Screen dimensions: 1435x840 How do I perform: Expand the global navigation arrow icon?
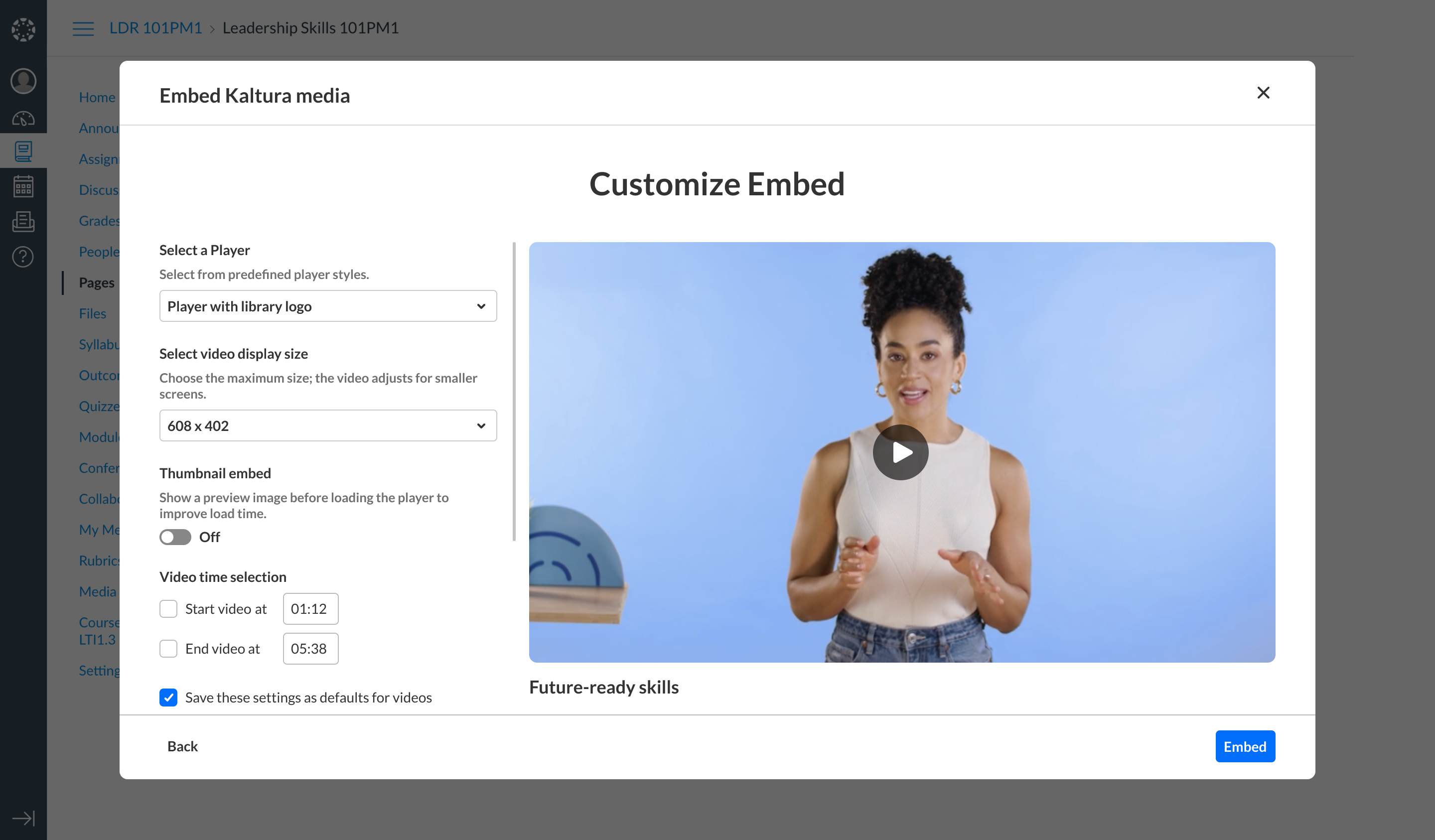pos(23,819)
